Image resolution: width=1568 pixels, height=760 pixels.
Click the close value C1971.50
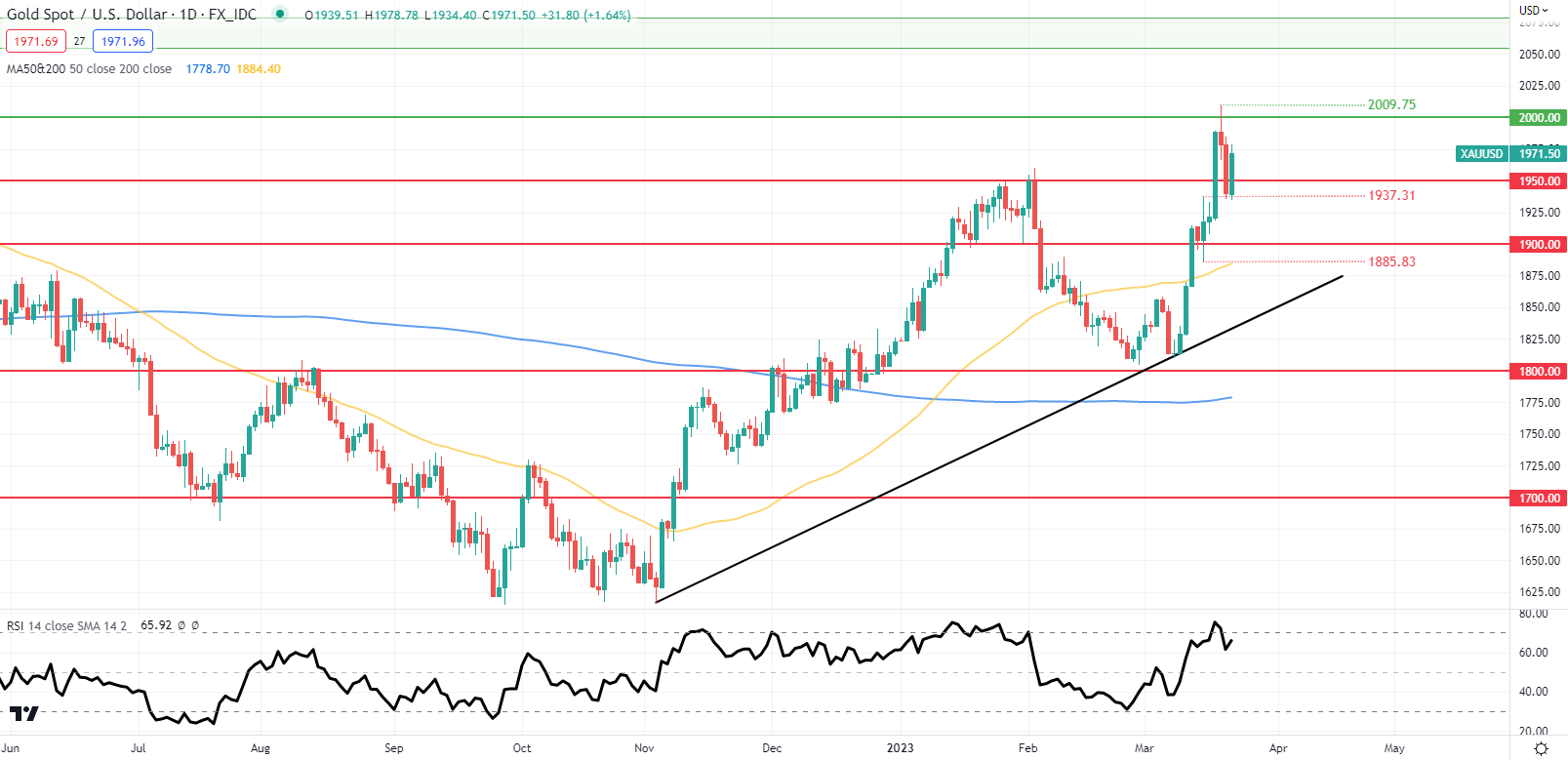(508, 16)
